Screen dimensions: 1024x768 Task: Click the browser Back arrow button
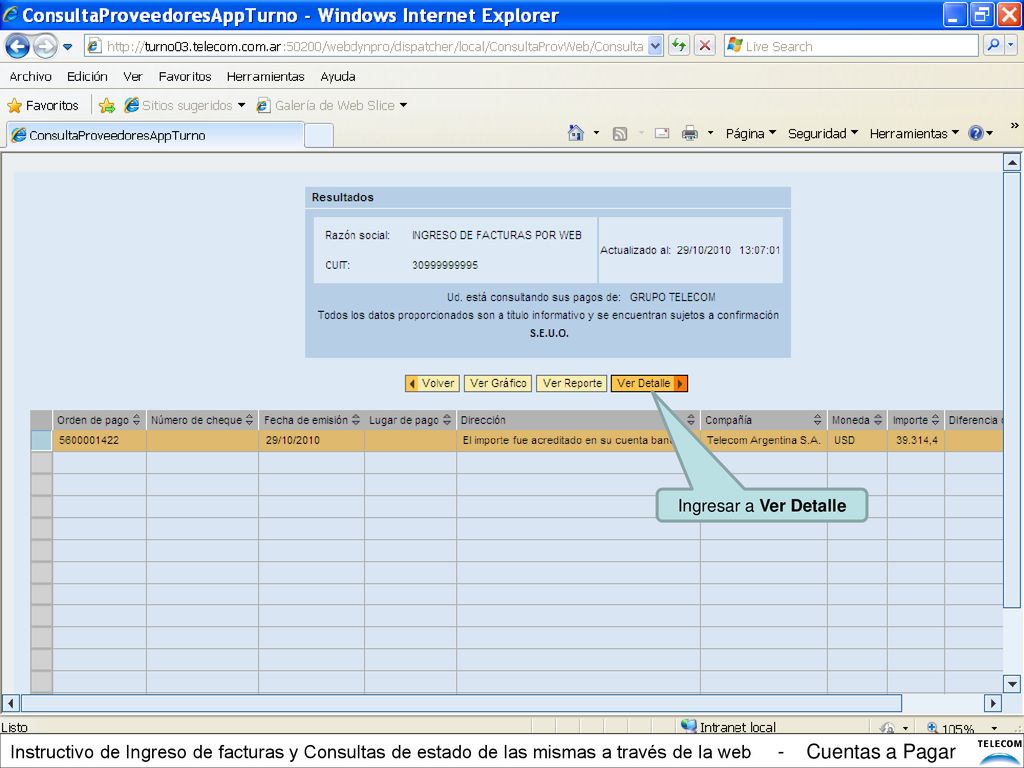18,46
